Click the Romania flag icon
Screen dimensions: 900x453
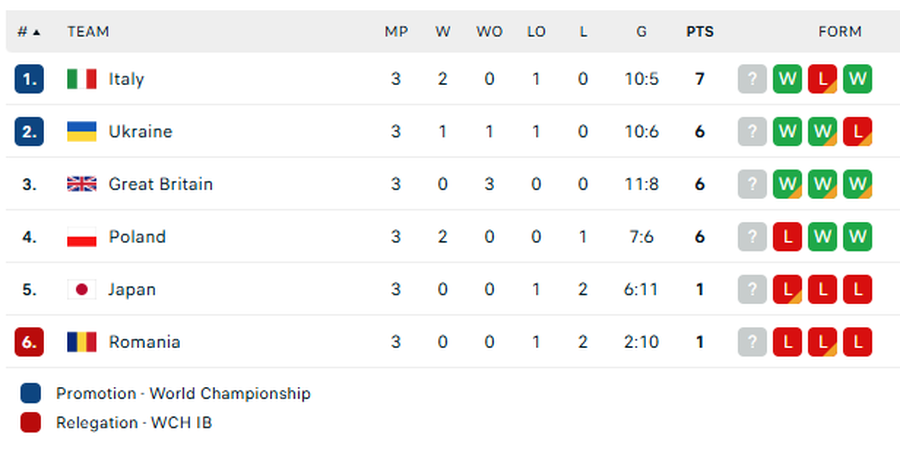(81, 342)
